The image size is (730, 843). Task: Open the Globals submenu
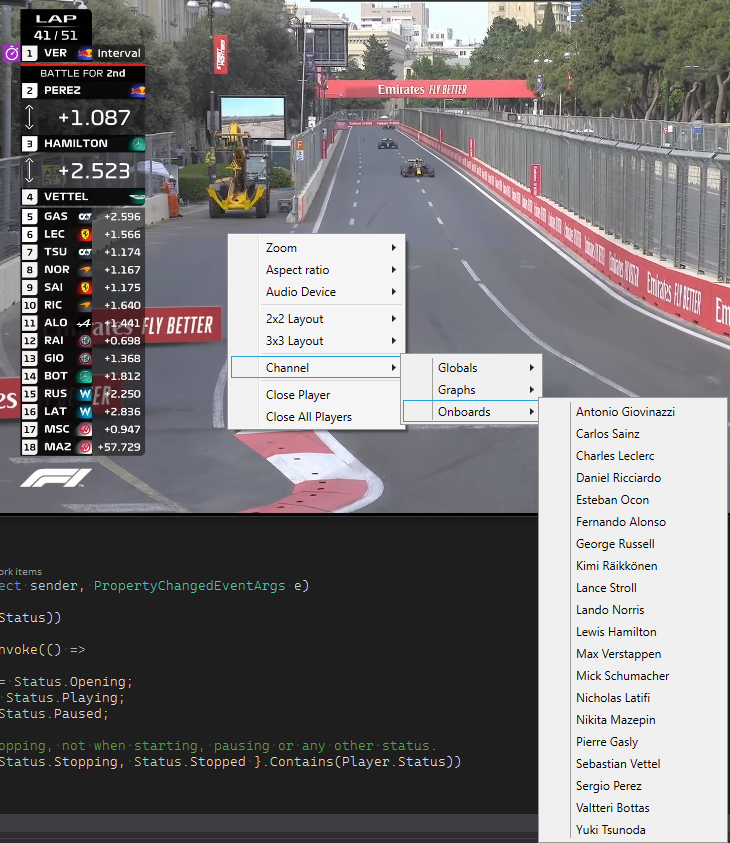(471, 368)
